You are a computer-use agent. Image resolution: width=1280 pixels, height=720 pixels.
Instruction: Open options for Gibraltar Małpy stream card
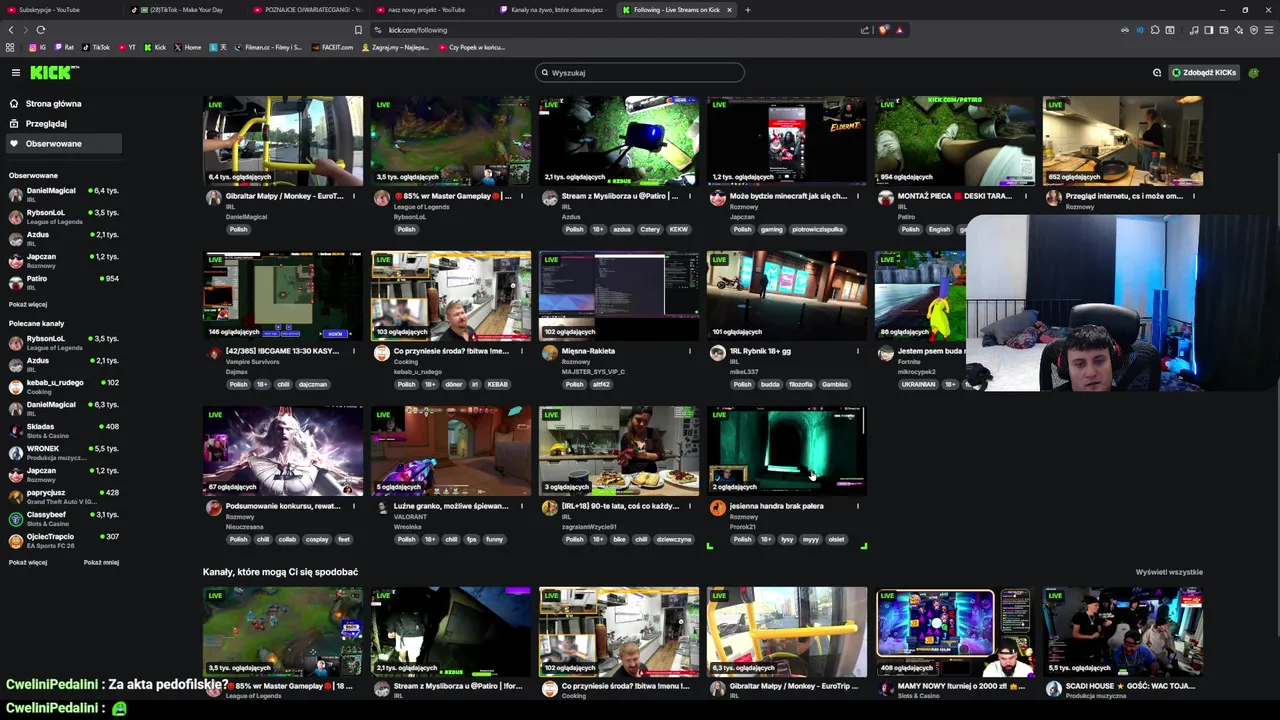(x=353, y=196)
